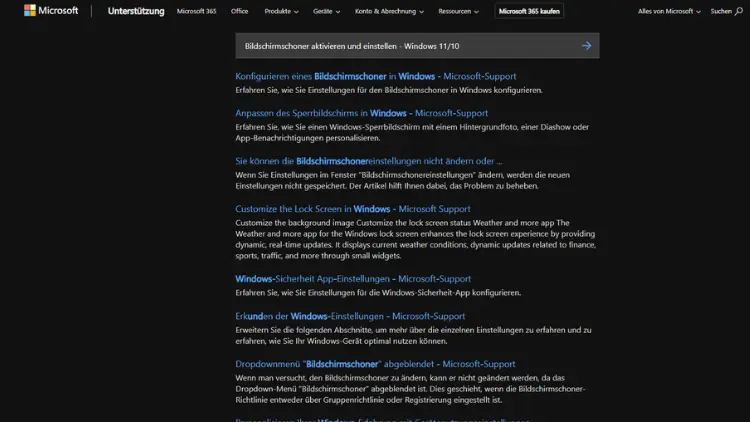
Task: Open Customize the Lock Screen in Windows result
Action: [x=353, y=209]
